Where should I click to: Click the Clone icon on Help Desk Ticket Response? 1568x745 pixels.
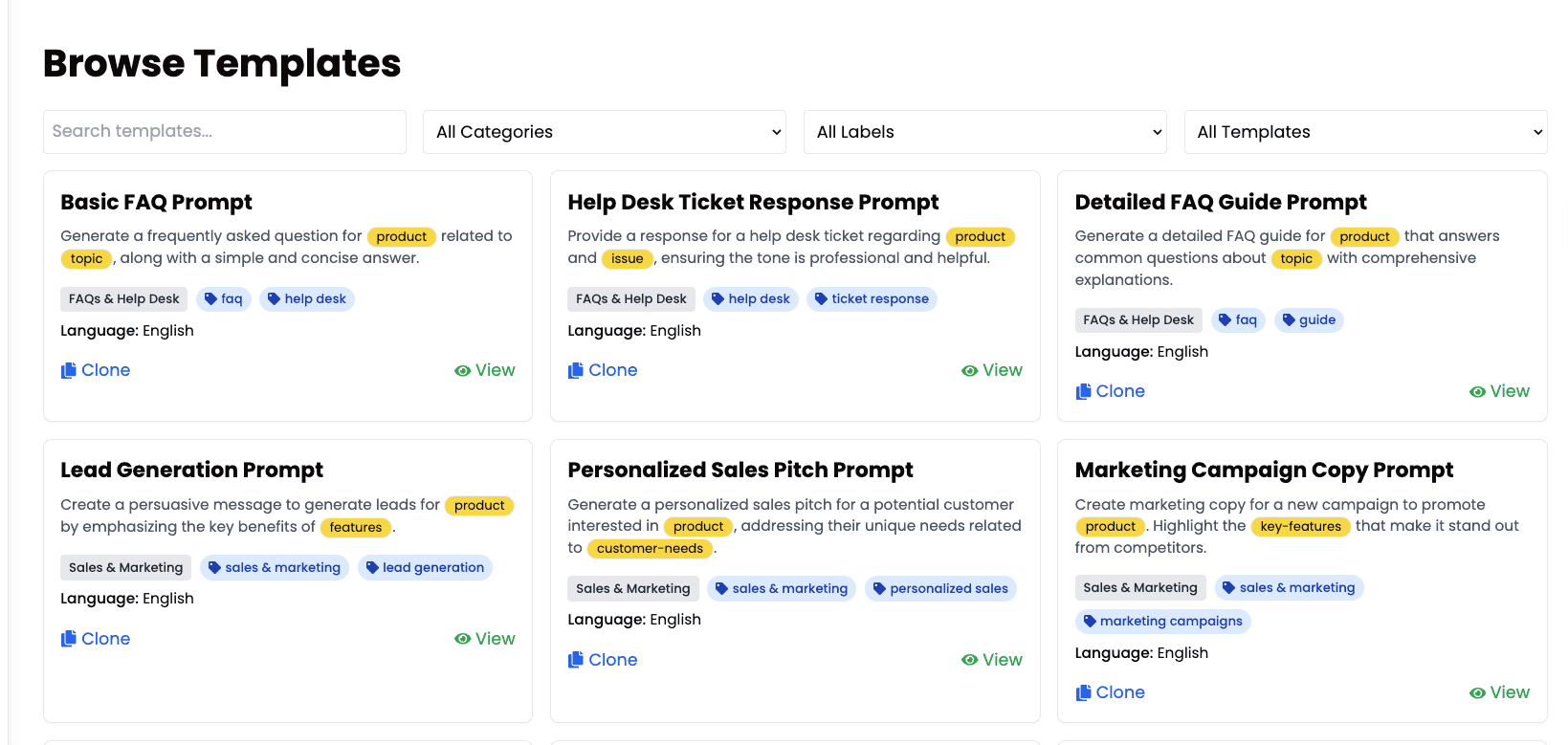[x=576, y=371]
